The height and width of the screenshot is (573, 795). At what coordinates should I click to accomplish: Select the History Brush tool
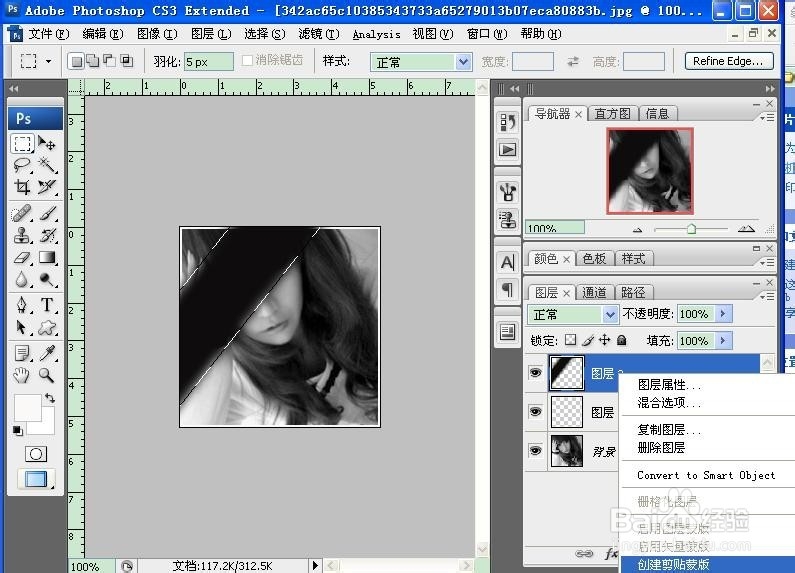pos(47,235)
